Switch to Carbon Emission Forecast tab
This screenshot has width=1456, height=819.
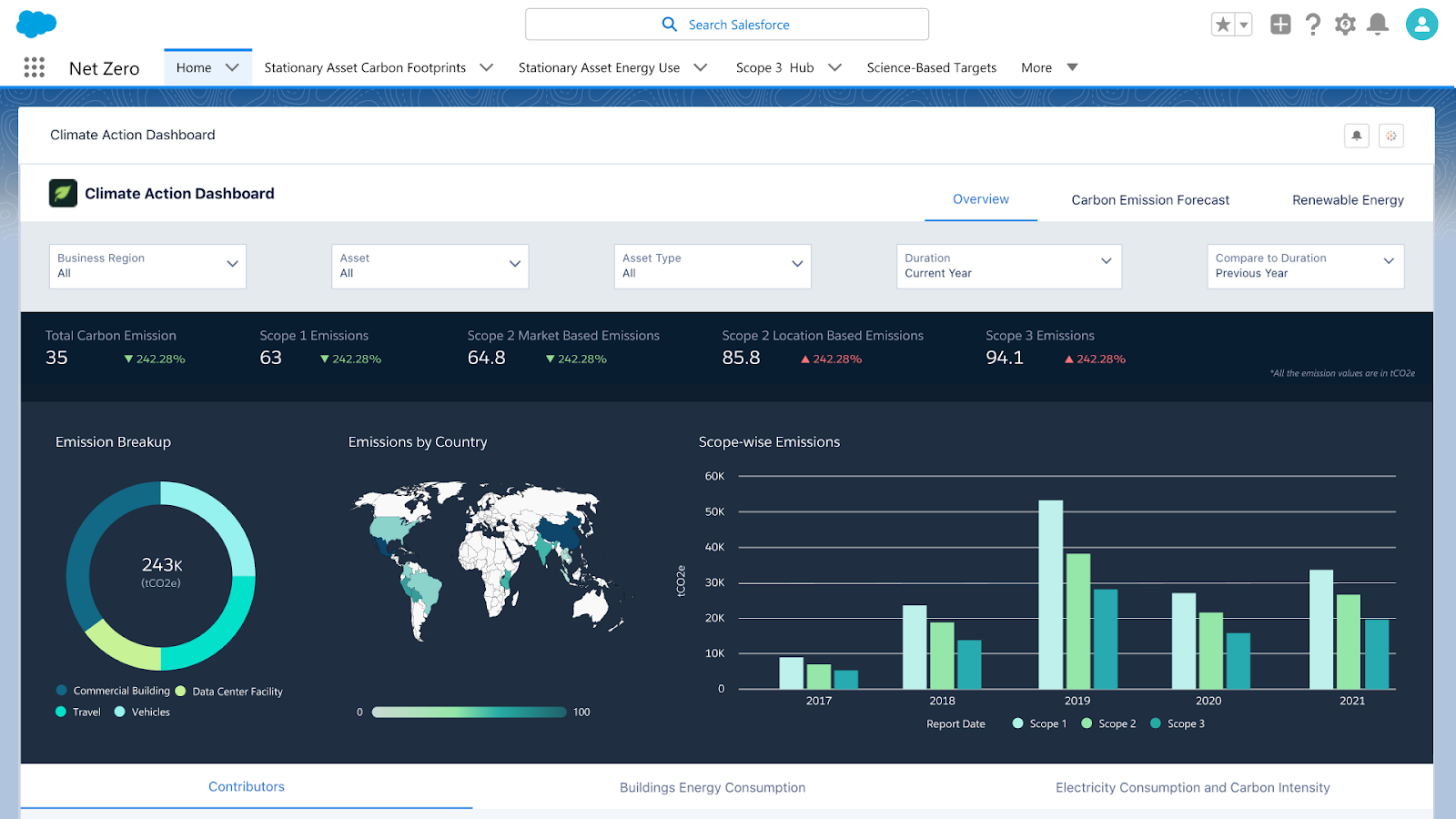pyautogui.click(x=1149, y=200)
